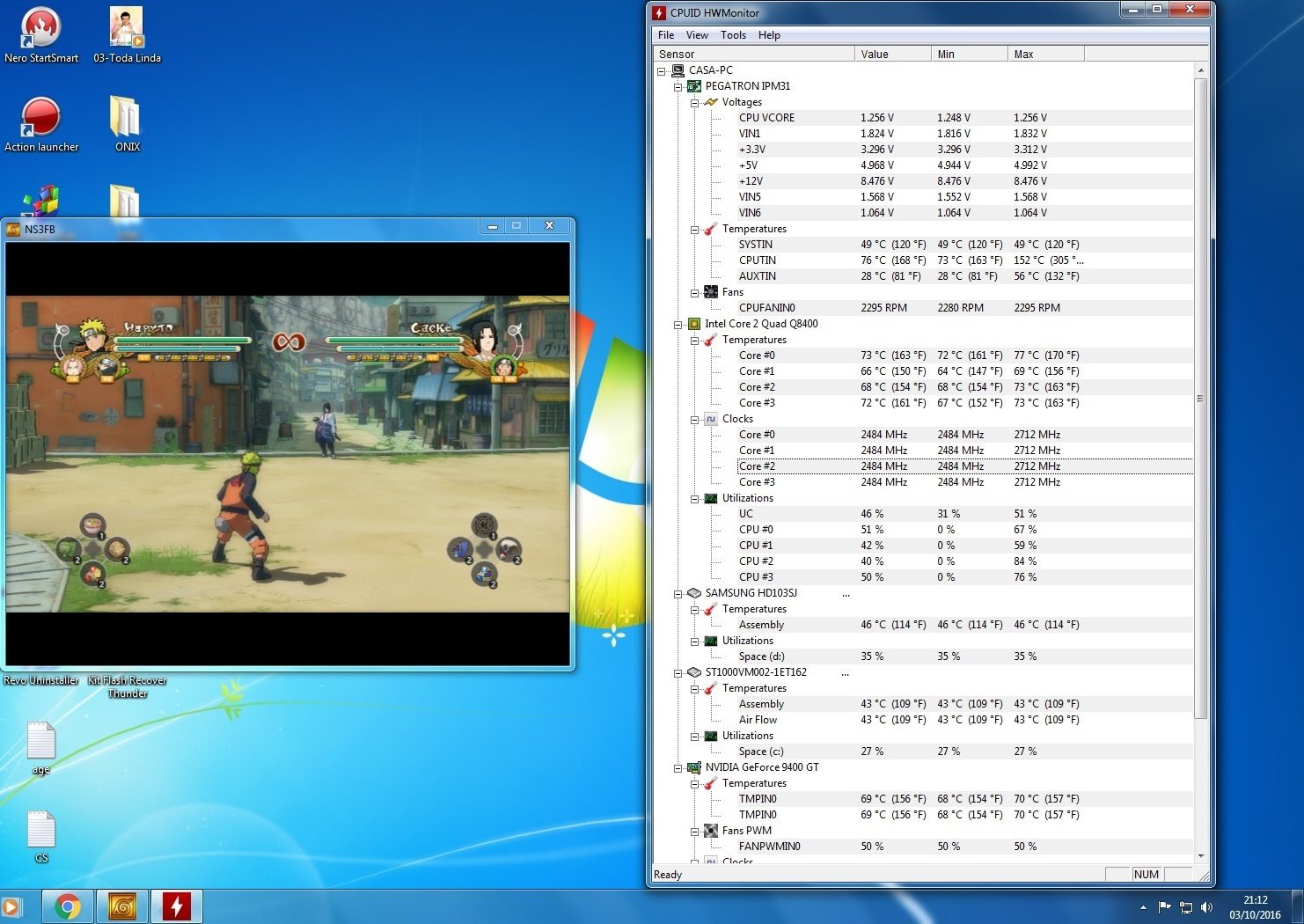Click the volume speaker icon in the system tray
This screenshot has height=924, width=1304.
pos(1206,907)
